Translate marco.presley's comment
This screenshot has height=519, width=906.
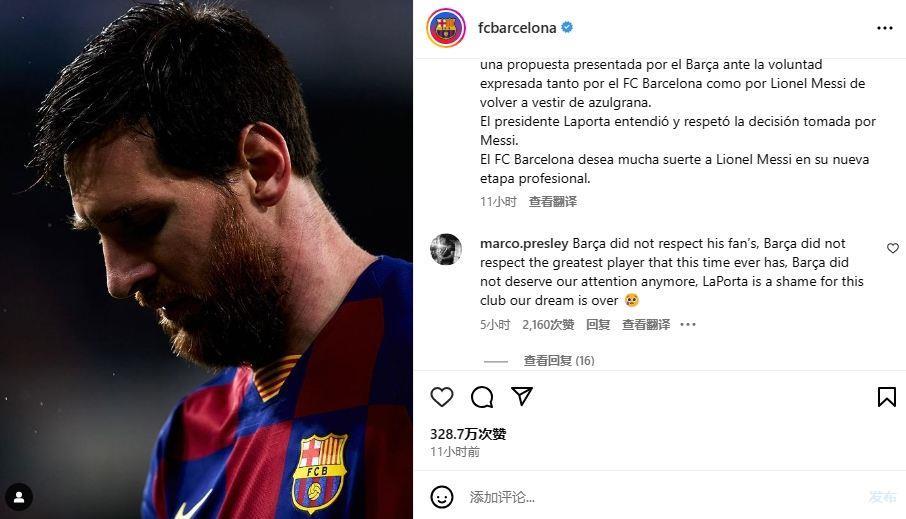(x=646, y=325)
